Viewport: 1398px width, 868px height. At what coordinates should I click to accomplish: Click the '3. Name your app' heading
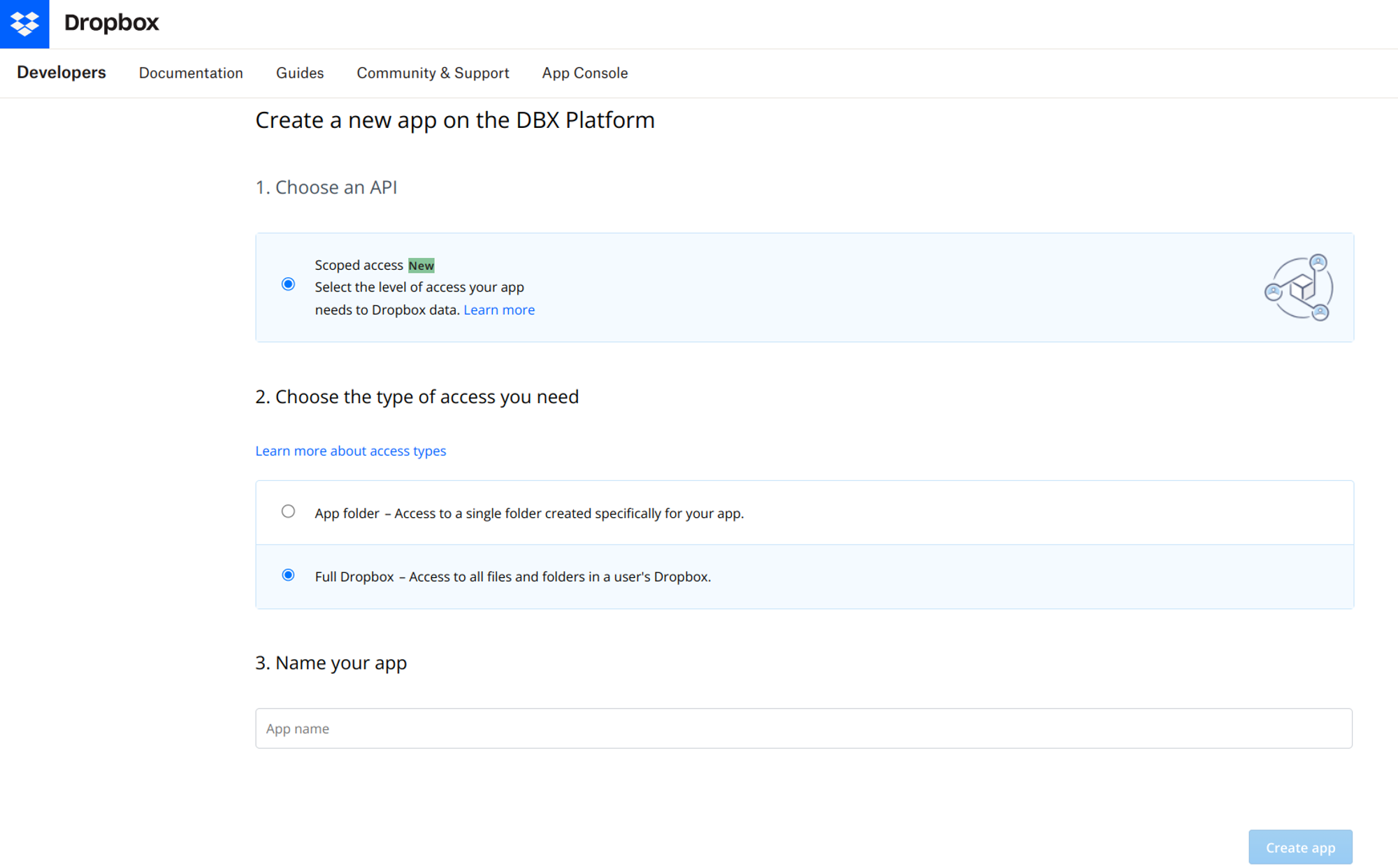(331, 663)
